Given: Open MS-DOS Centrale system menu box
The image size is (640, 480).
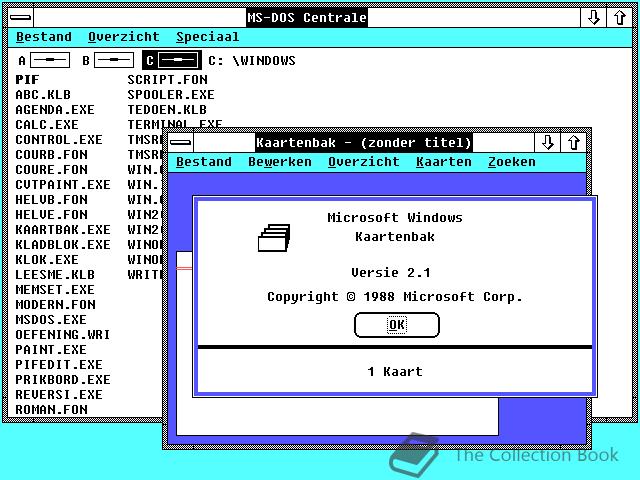Looking at the screenshot, I should coord(21,18).
